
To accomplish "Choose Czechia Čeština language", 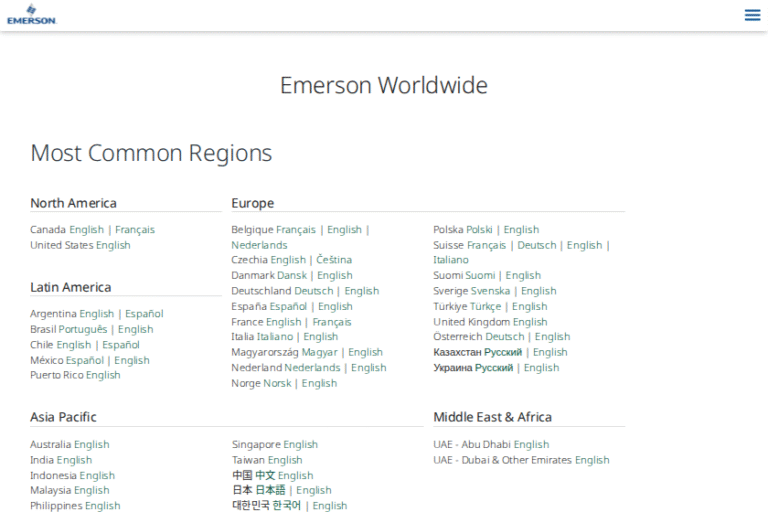I will [x=334, y=260].
